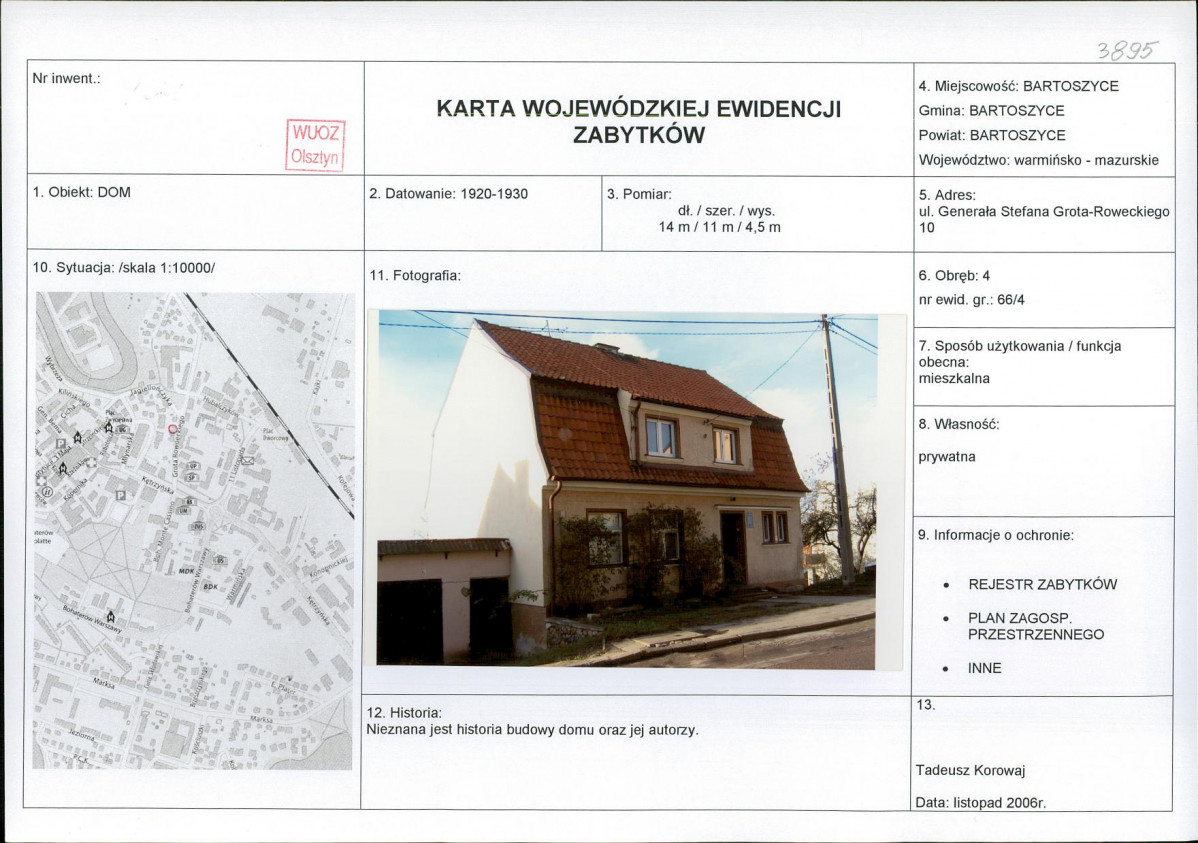The height and width of the screenshot is (843, 1198).
Task: Click address 'ul. Generała Stefana Grota-Roweckiego'
Action: pyautogui.click(x=1044, y=212)
